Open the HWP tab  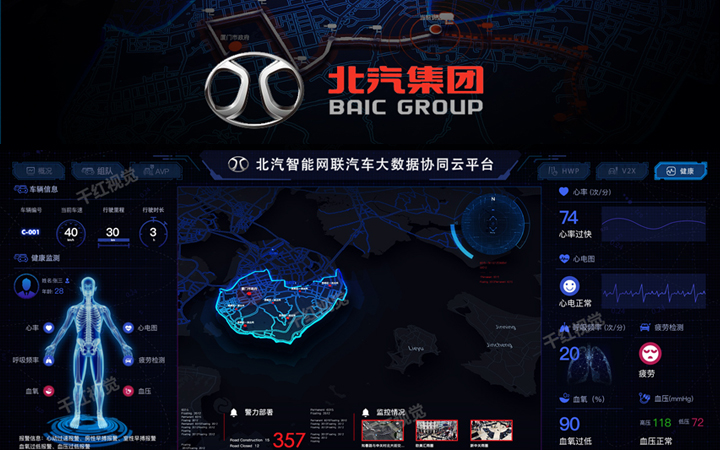[x=564, y=171]
